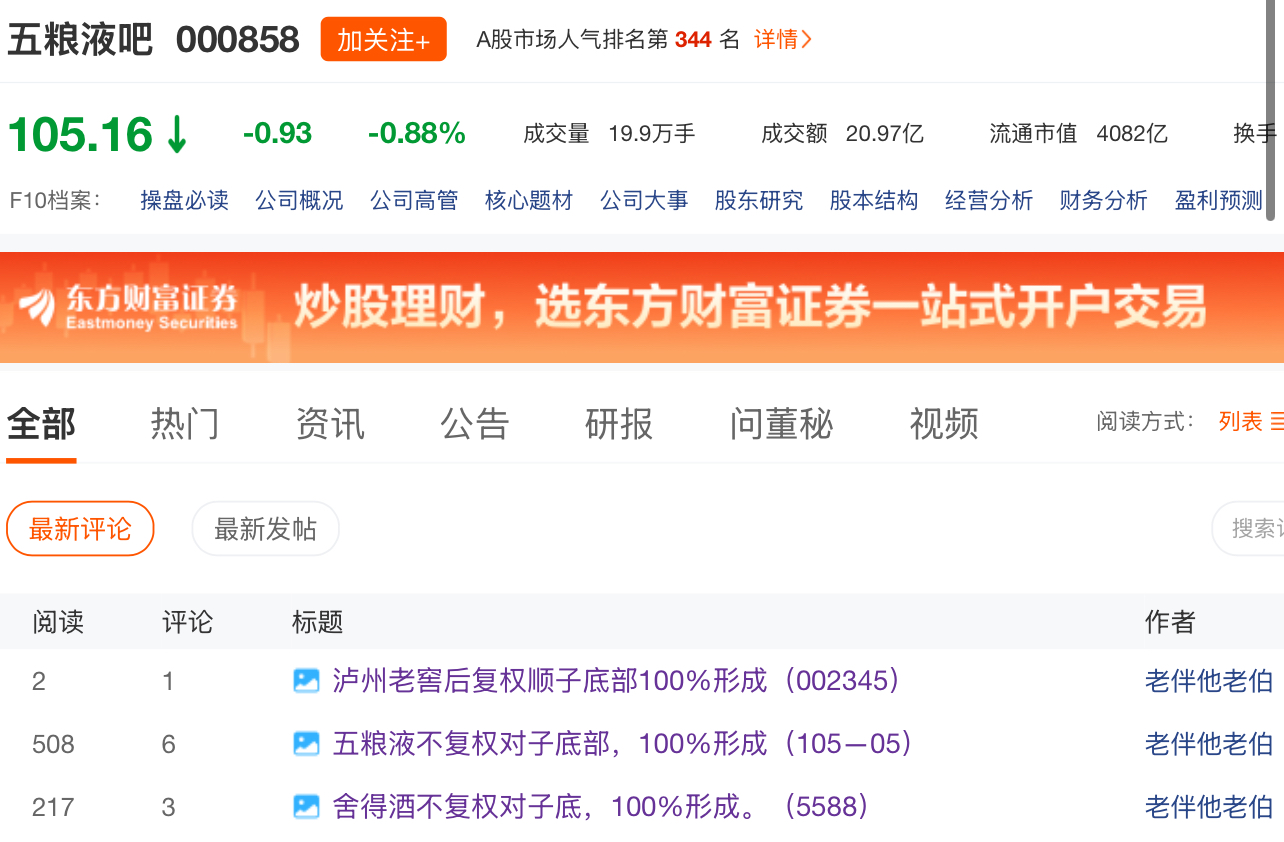
Task: Open the 股东研究 F10 link
Action: (x=759, y=200)
